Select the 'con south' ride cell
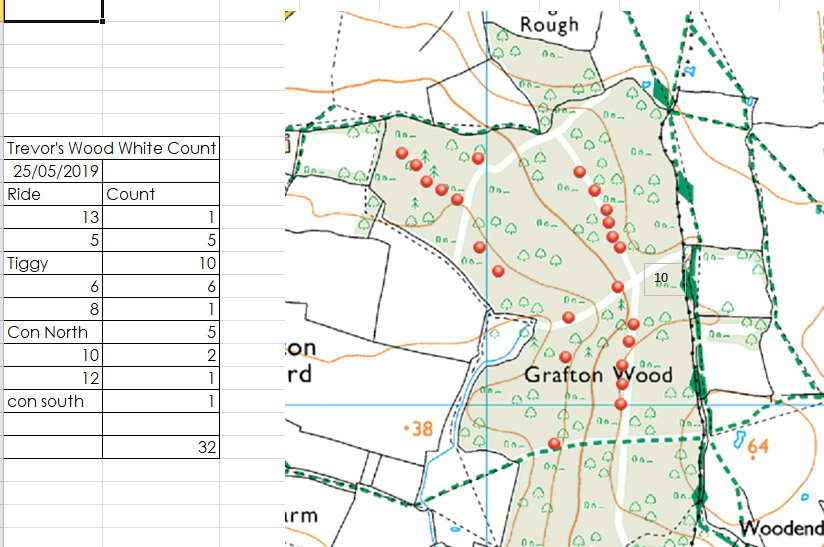 (x=53, y=401)
